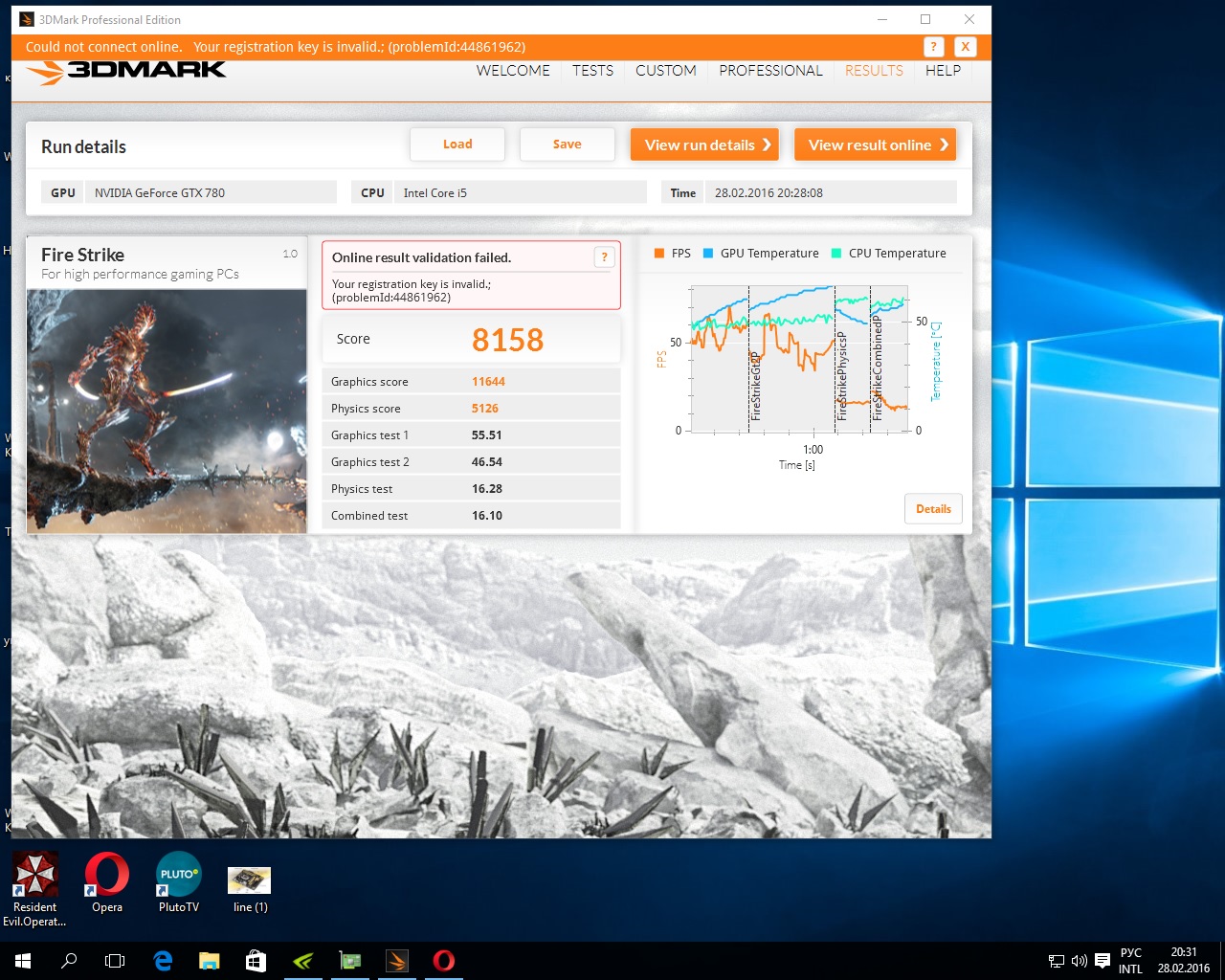Click the 3DMark logo in the header

point(125,71)
